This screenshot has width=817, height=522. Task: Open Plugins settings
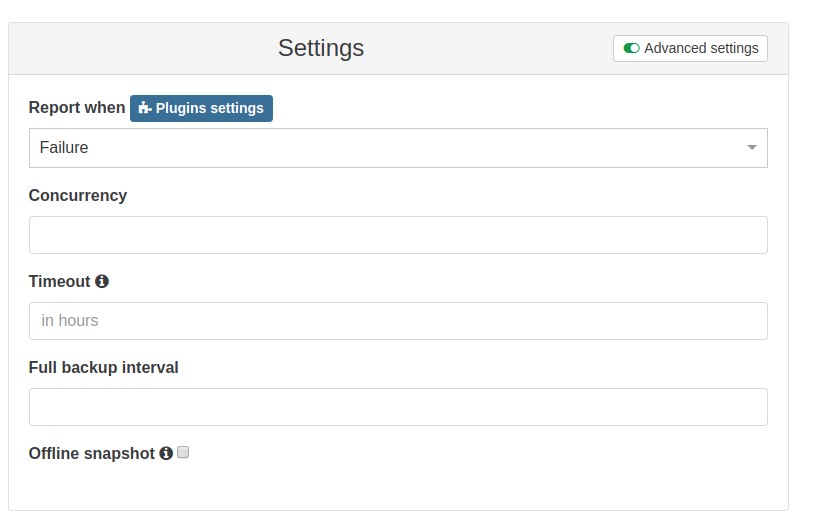(x=201, y=108)
